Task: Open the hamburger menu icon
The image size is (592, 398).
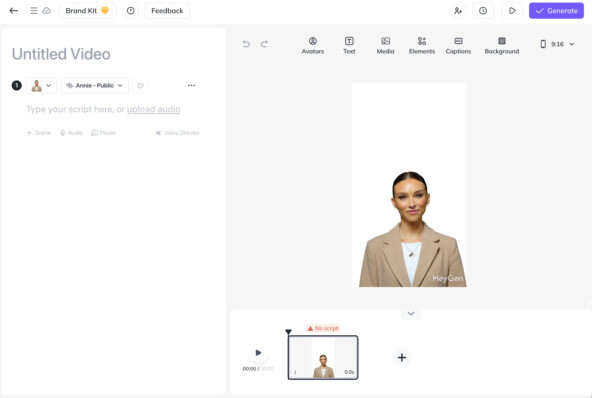Action: [34, 11]
